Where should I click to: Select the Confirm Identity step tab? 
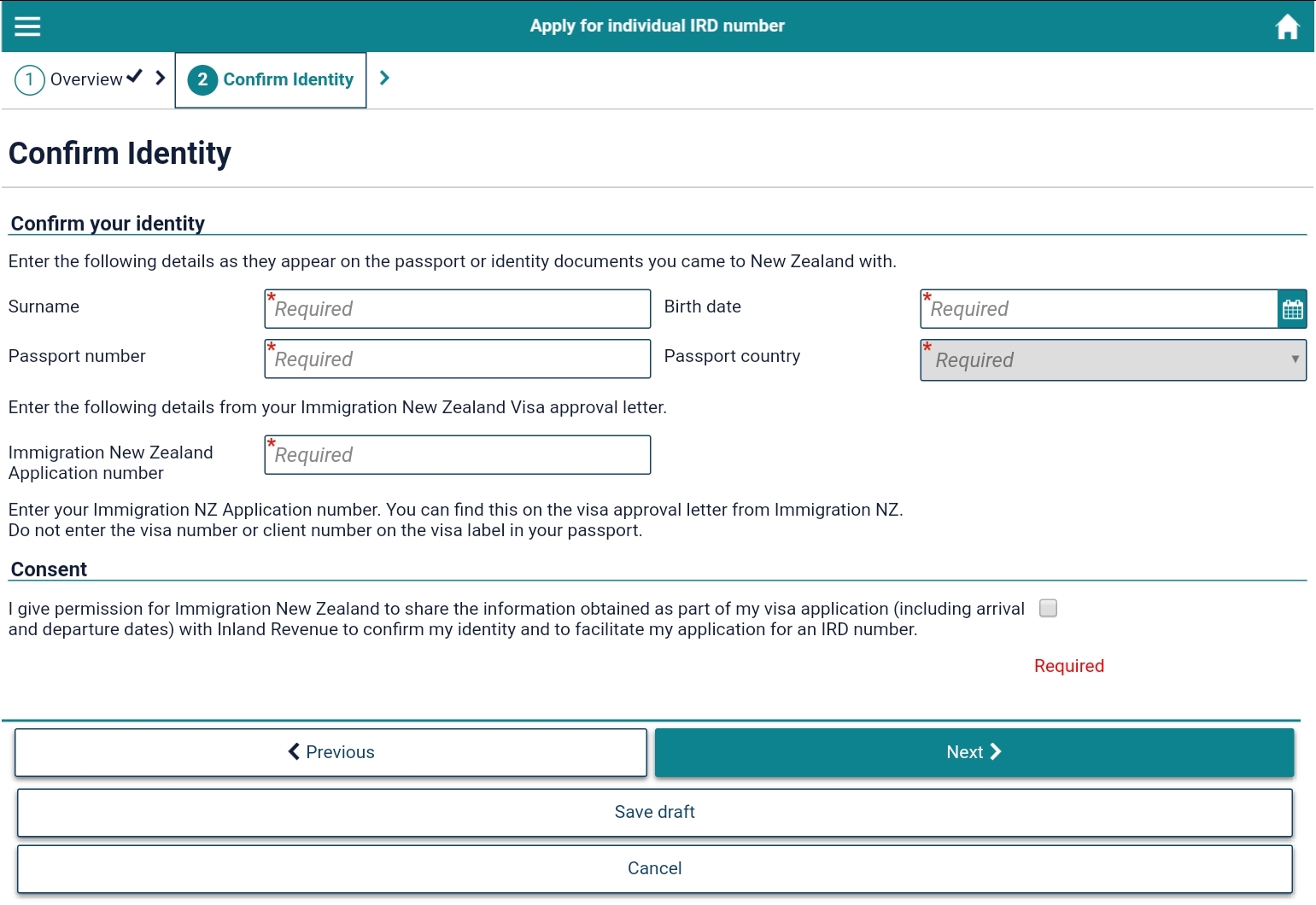click(x=288, y=79)
